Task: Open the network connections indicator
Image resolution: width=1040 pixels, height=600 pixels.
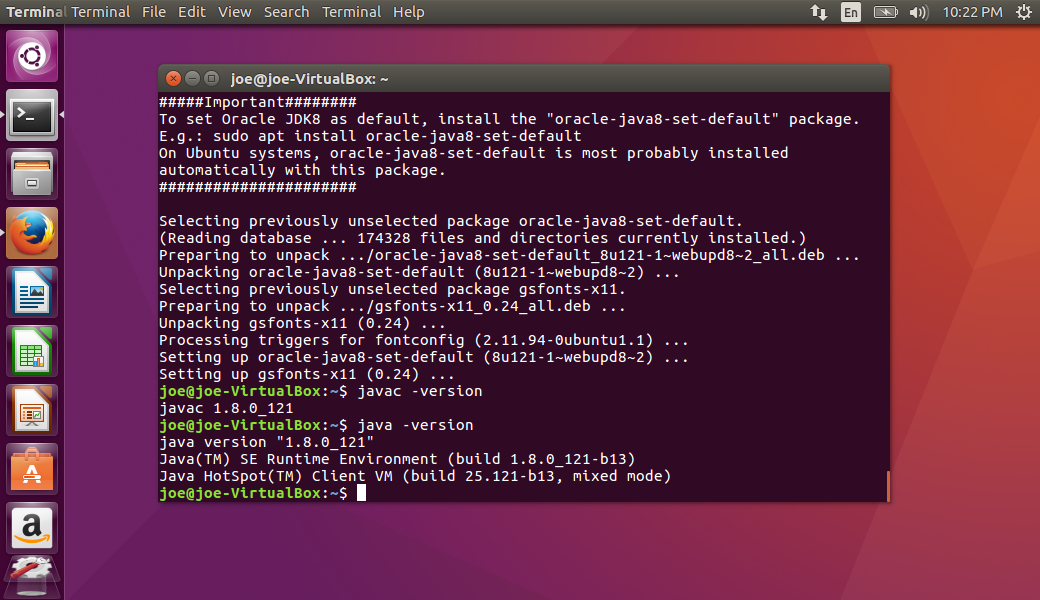Action: 818,12
